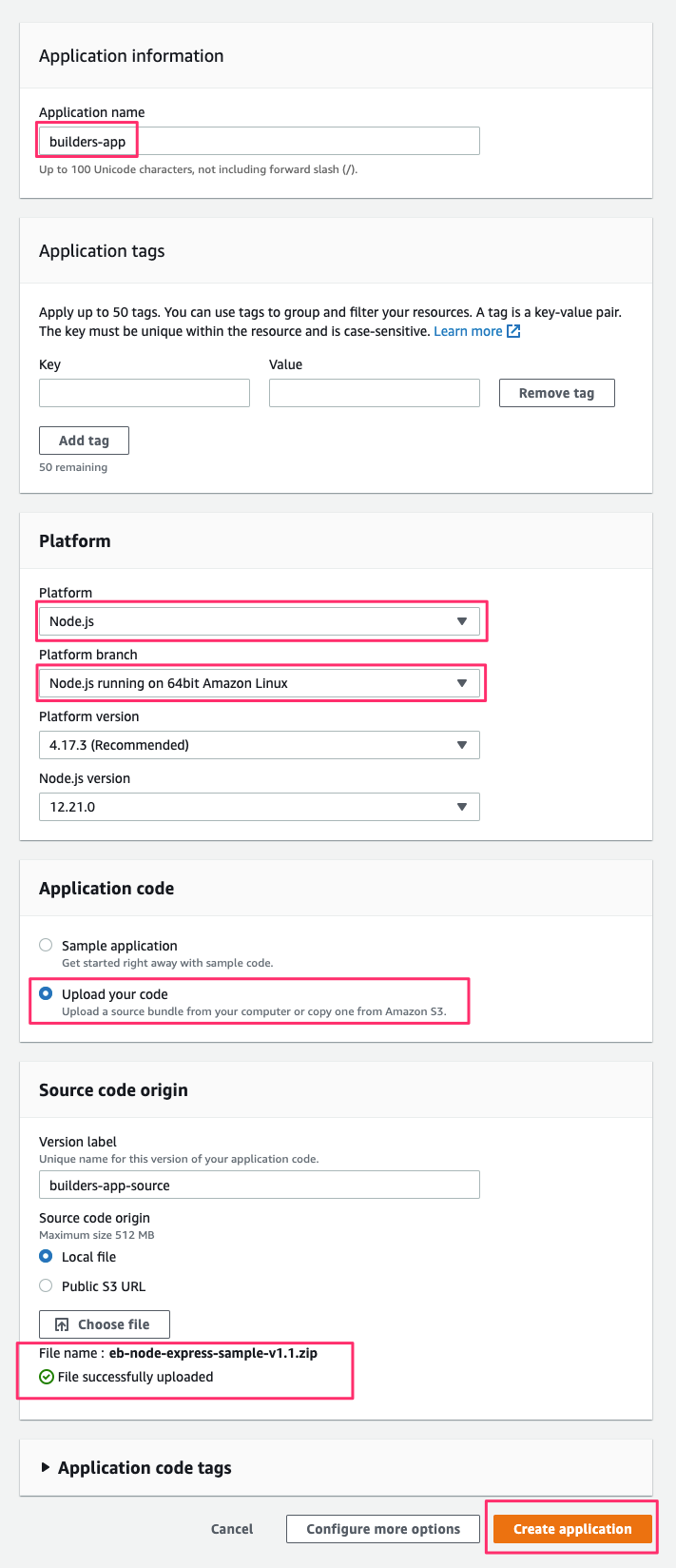Open the Node.js version 12.21.0 dropdown

[260, 807]
